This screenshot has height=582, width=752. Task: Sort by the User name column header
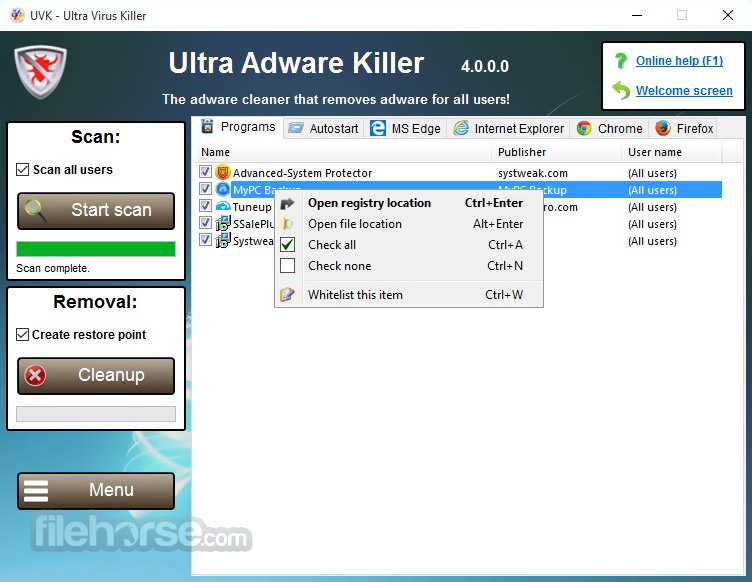pos(672,152)
